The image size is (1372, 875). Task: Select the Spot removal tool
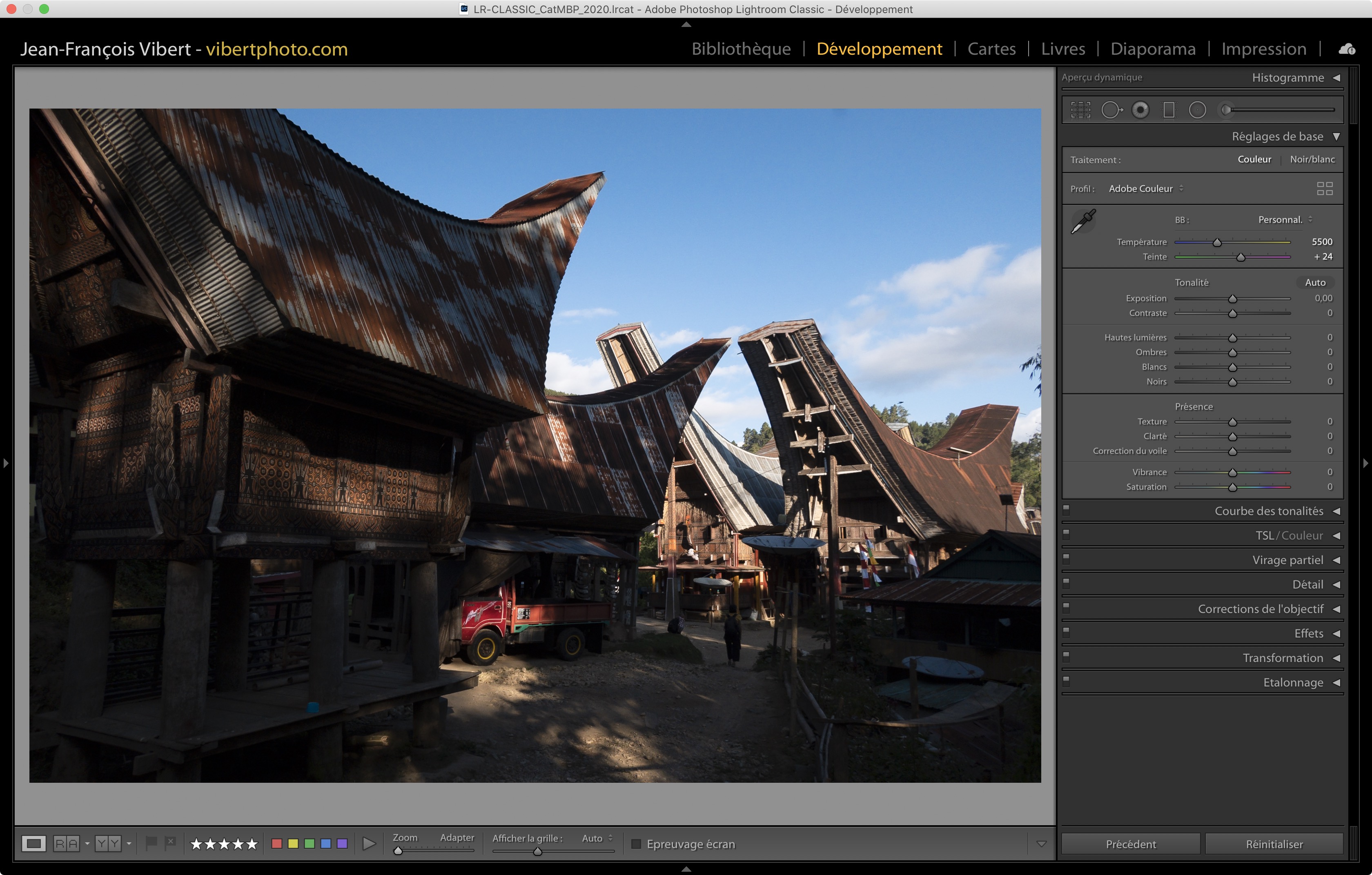coord(1111,110)
